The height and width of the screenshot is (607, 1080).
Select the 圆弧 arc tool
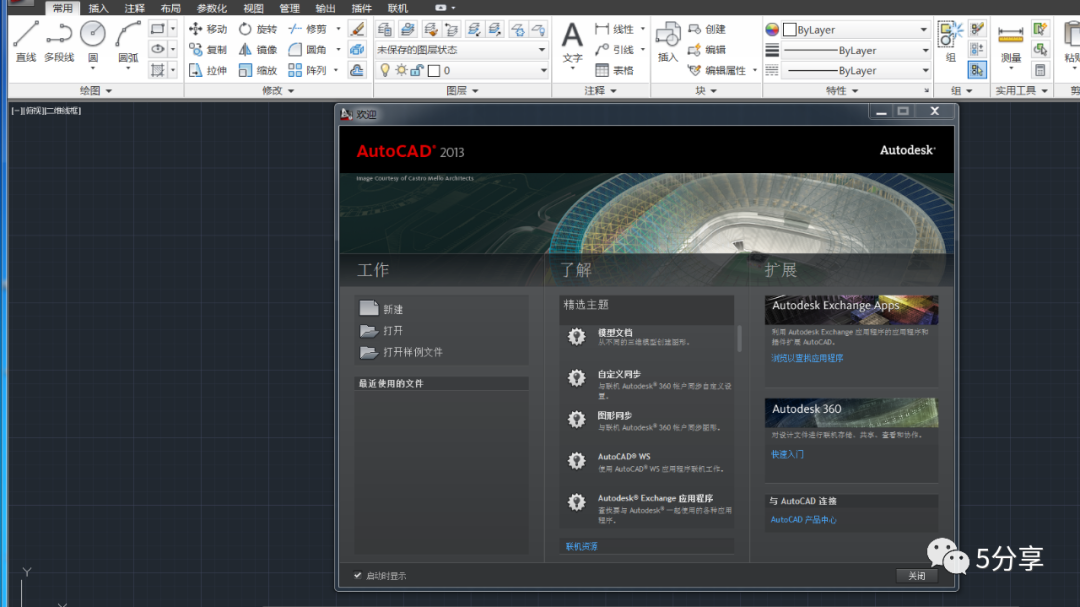(128, 41)
